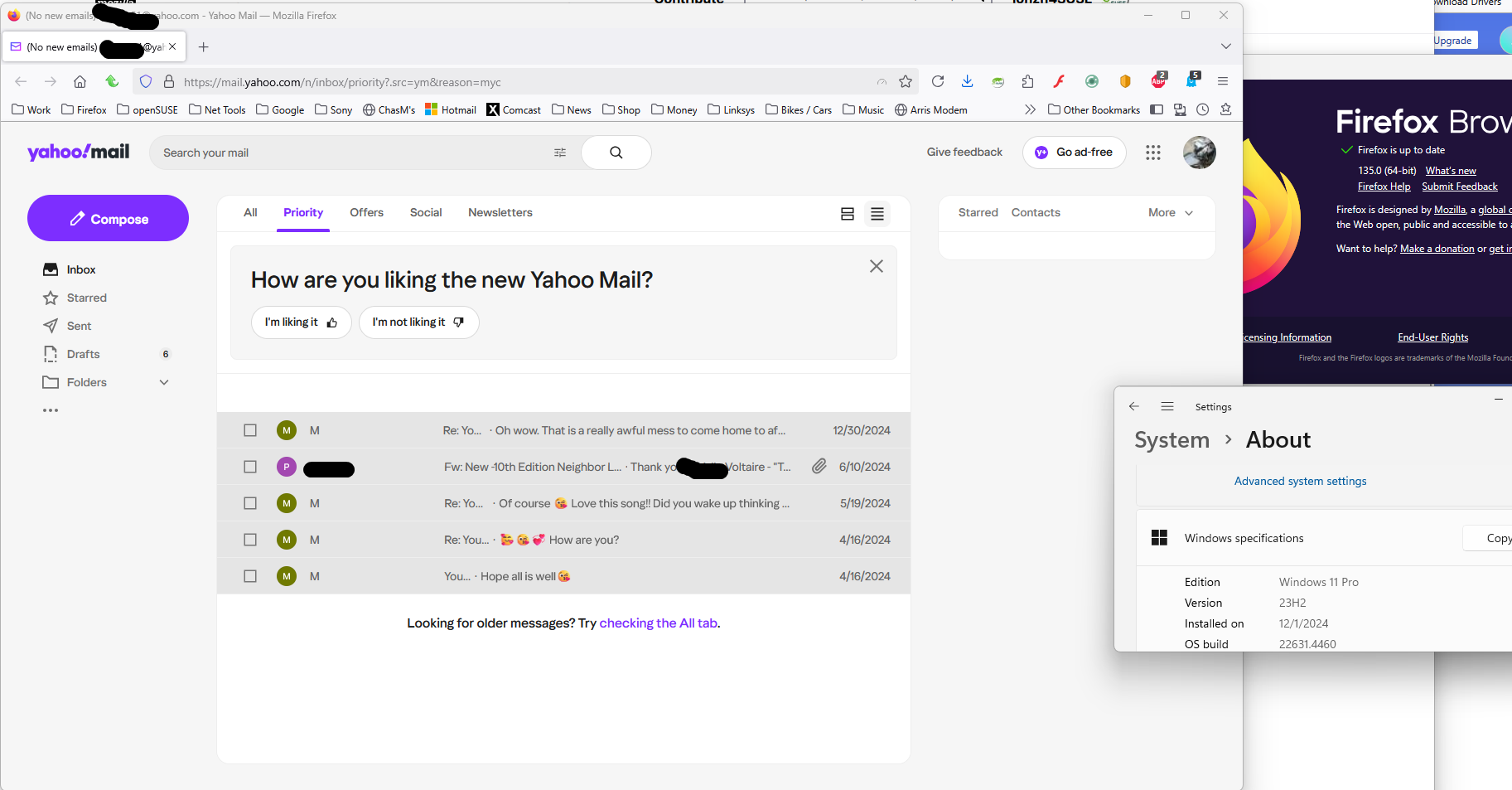The width and height of the screenshot is (1512, 790).
Task: Open the Other Bookmarks folder
Action: [1094, 109]
